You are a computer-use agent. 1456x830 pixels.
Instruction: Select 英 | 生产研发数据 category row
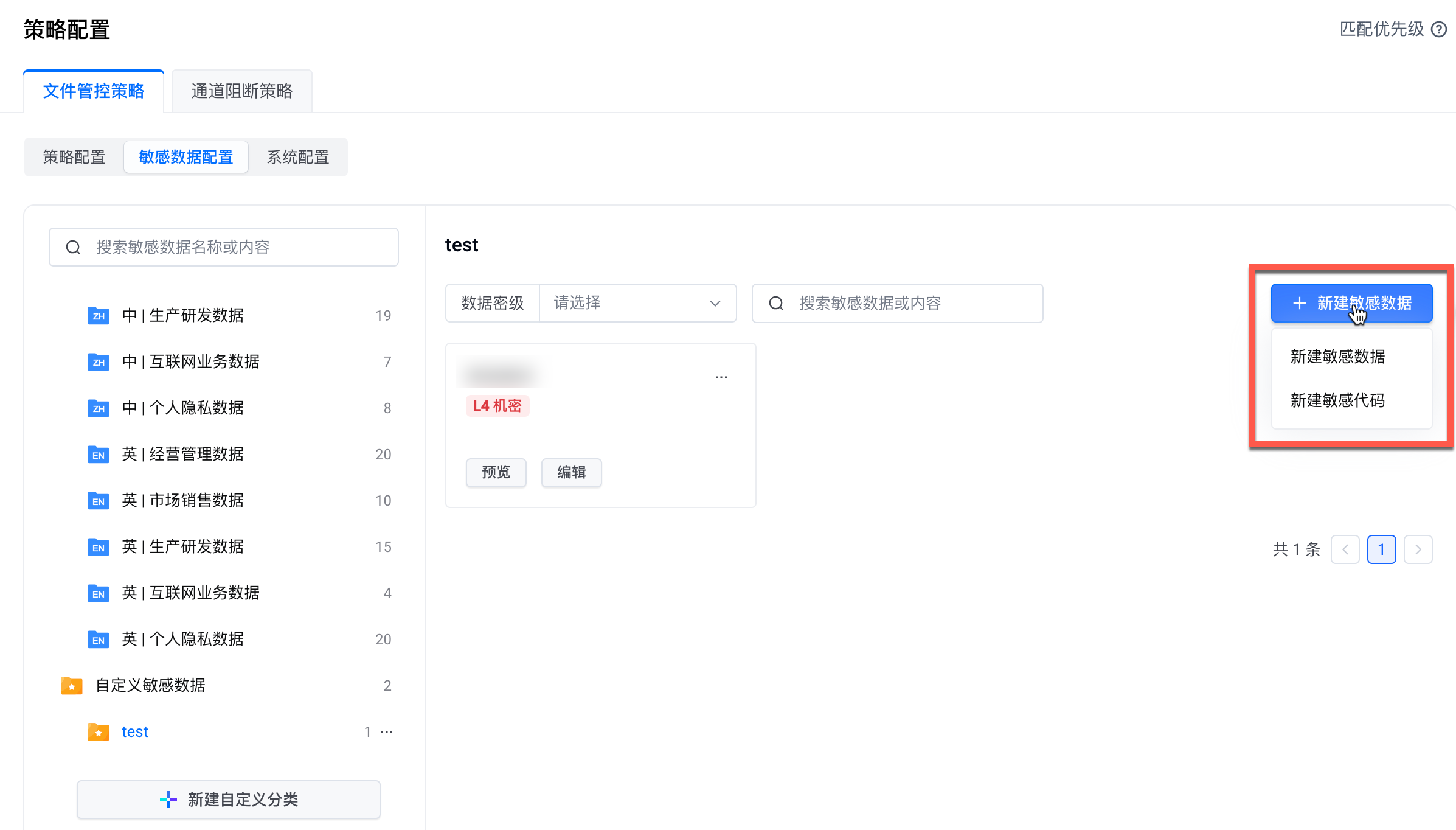224,546
